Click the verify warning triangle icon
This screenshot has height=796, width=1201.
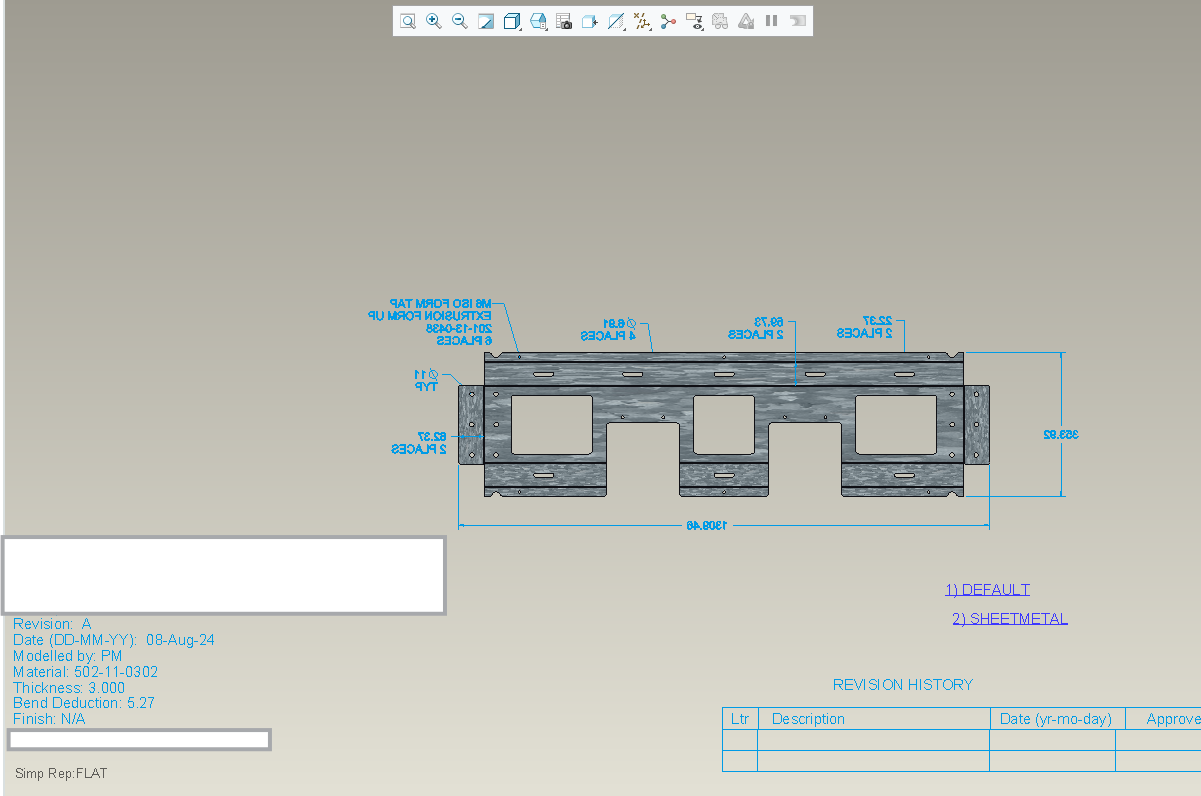(x=746, y=20)
